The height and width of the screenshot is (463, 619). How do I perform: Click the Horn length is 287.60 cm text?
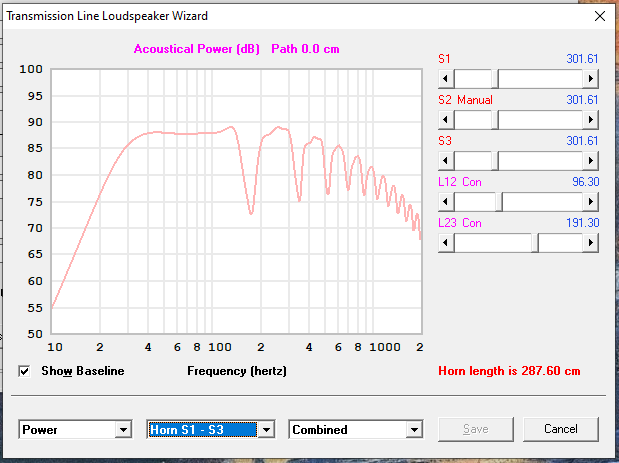[509, 371]
